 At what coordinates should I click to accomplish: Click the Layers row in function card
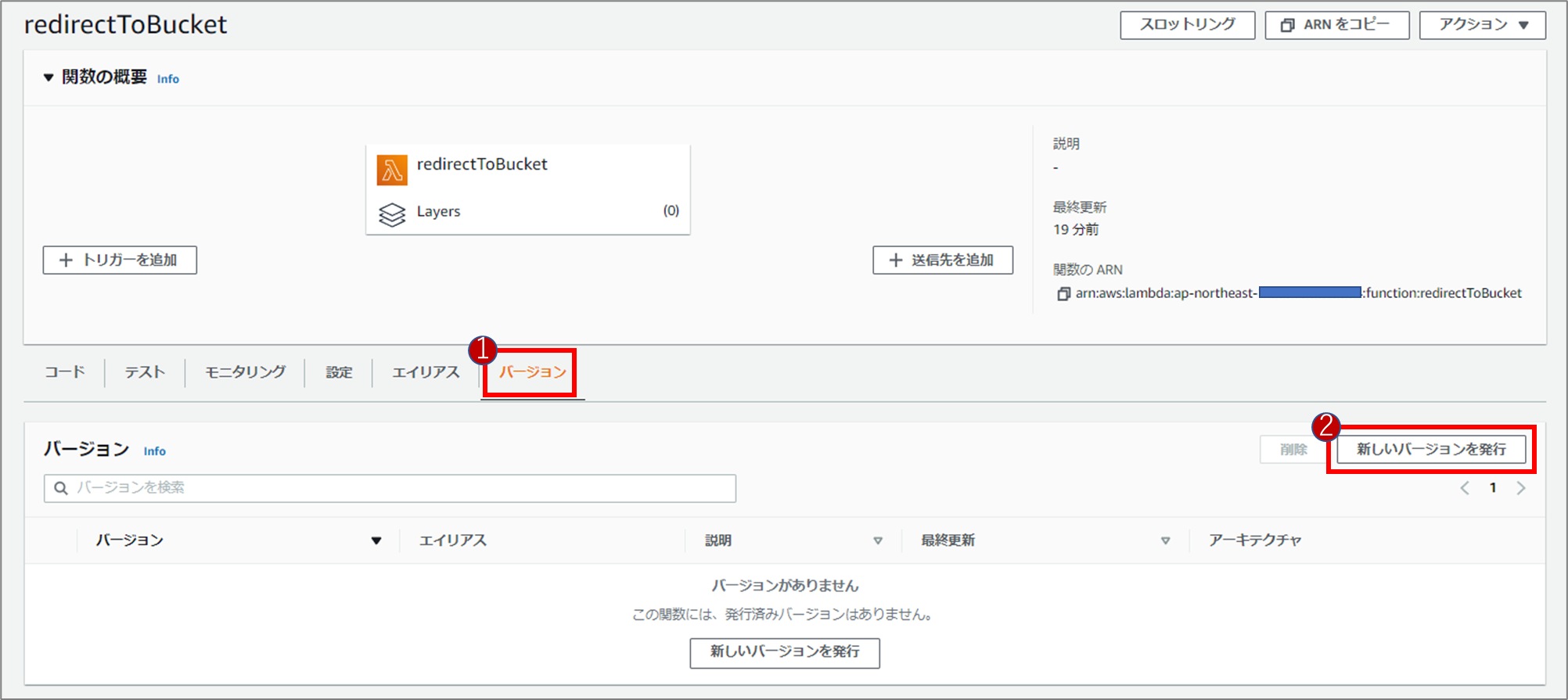[x=528, y=212]
